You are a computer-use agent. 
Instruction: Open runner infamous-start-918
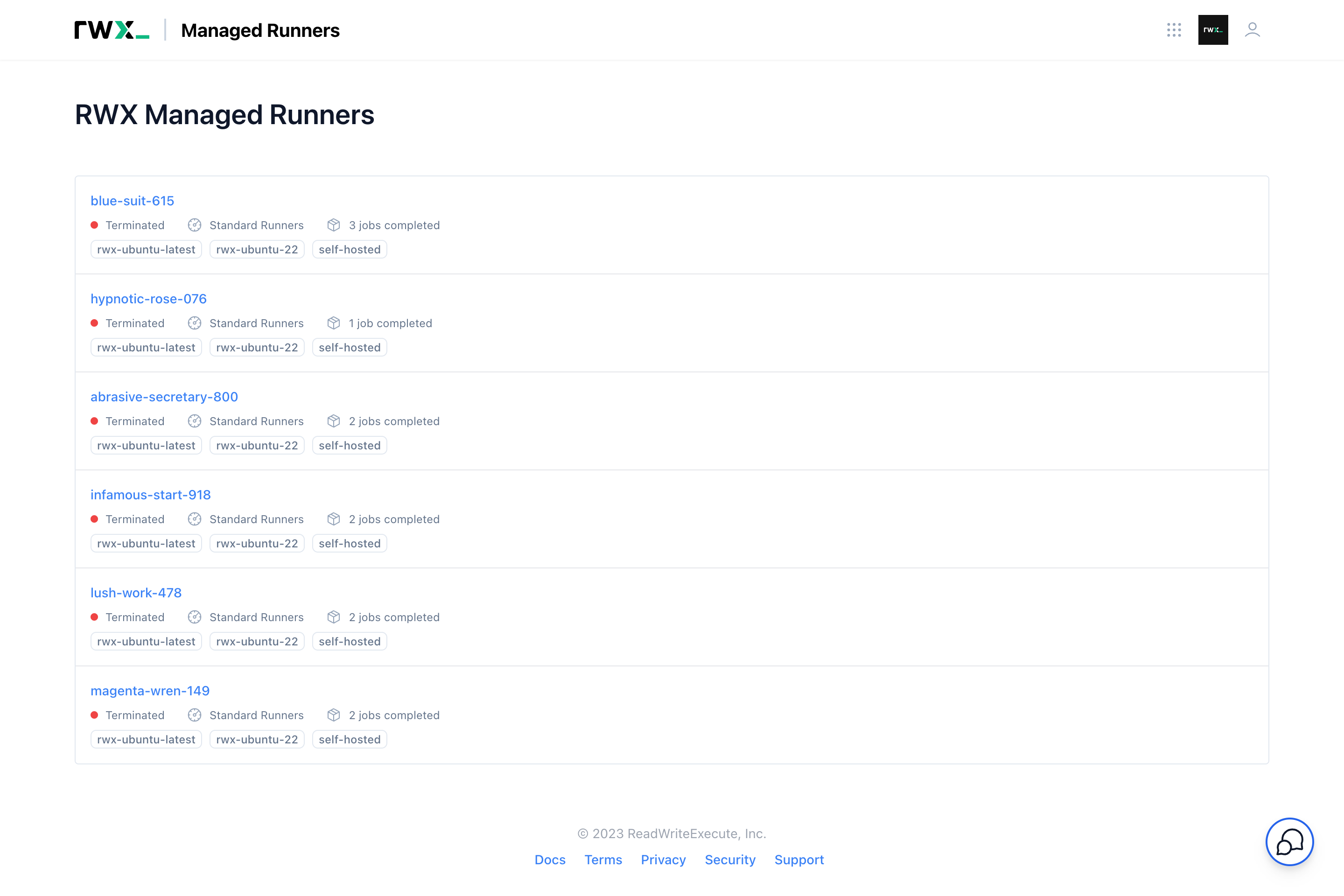pyautogui.click(x=150, y=495)
